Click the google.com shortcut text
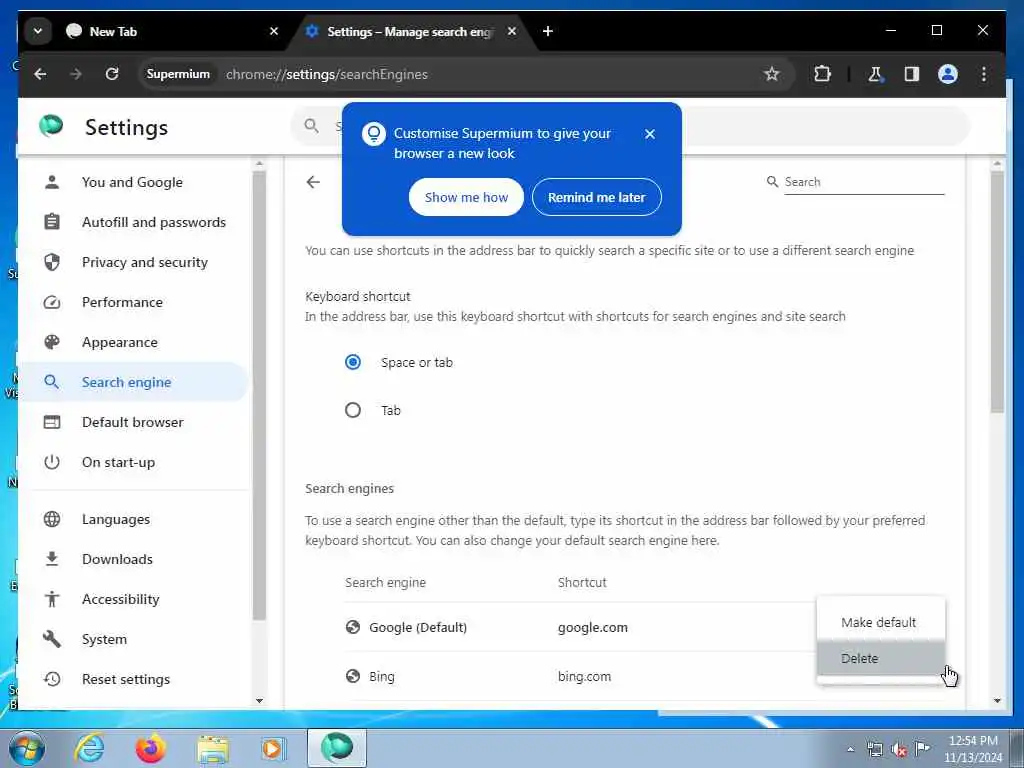 coord(592,628)
